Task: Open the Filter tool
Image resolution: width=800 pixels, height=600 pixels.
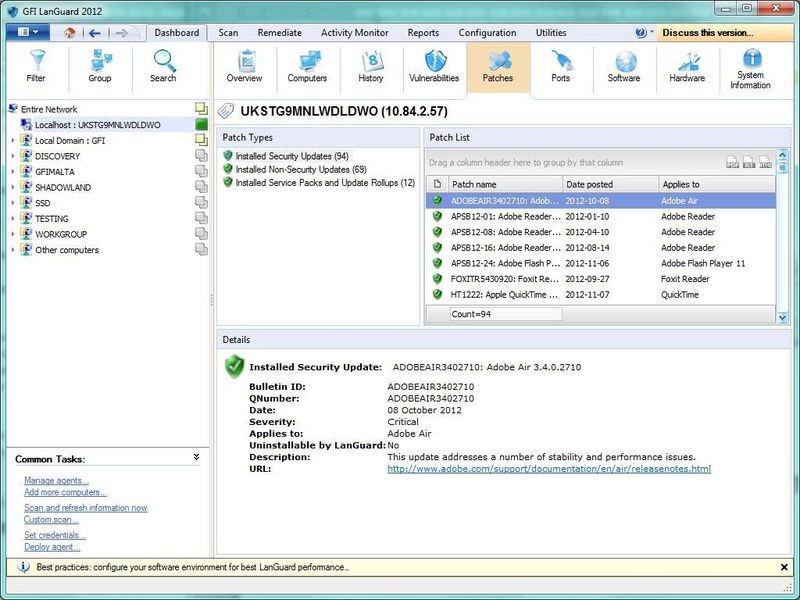Action: [36, 66]
